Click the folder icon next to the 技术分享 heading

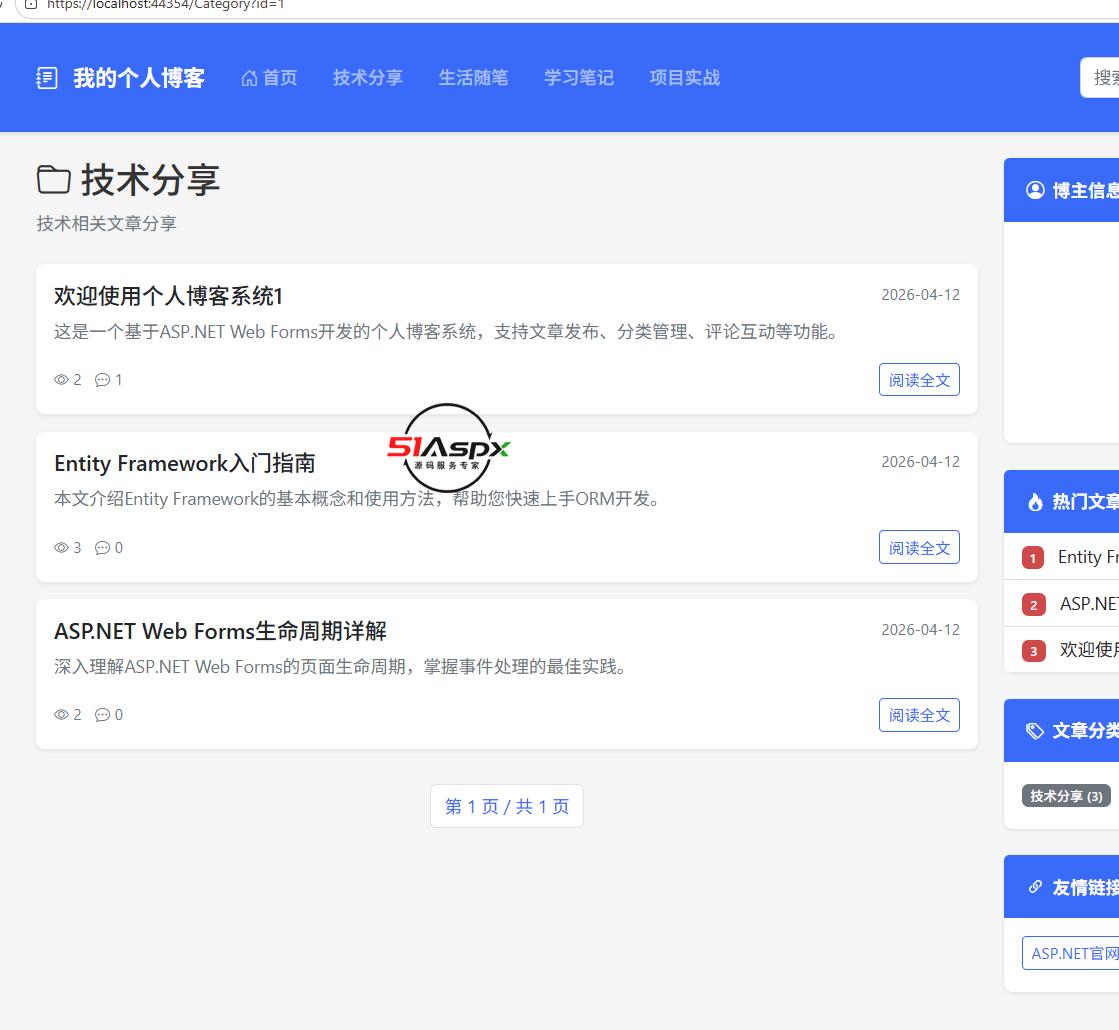(54, 179)
